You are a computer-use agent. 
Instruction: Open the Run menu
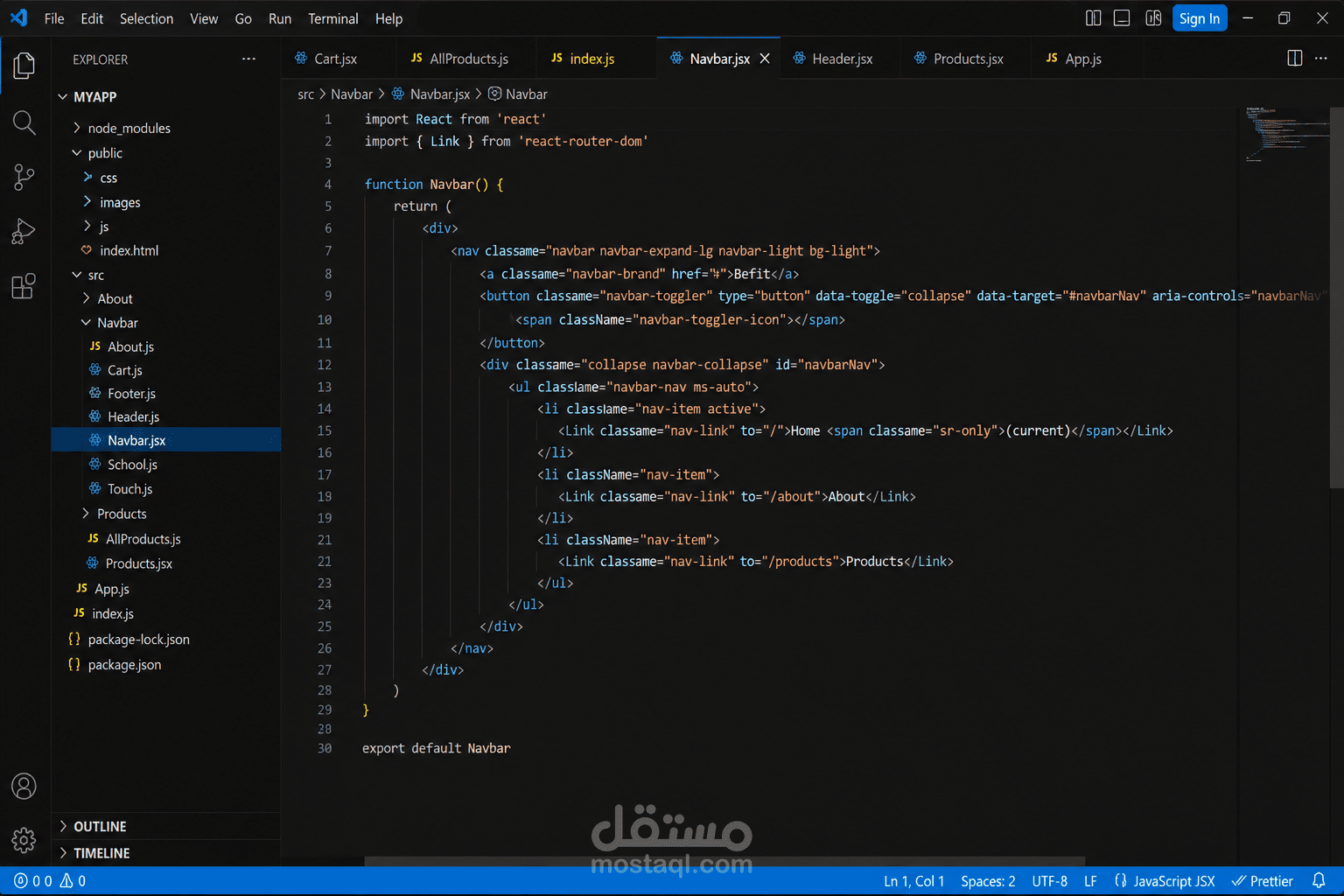point(280,18)
